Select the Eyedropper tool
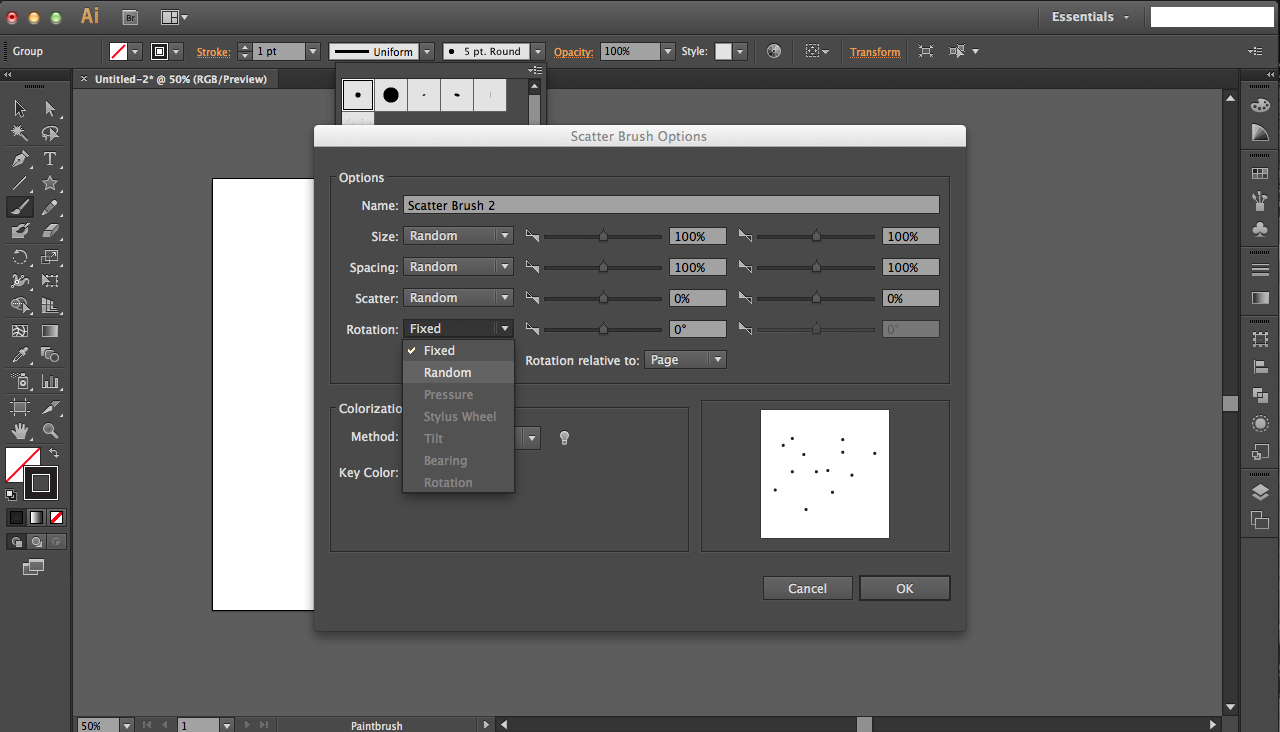The width and height of the screenshot is (1280, 732). pos(20,355)
